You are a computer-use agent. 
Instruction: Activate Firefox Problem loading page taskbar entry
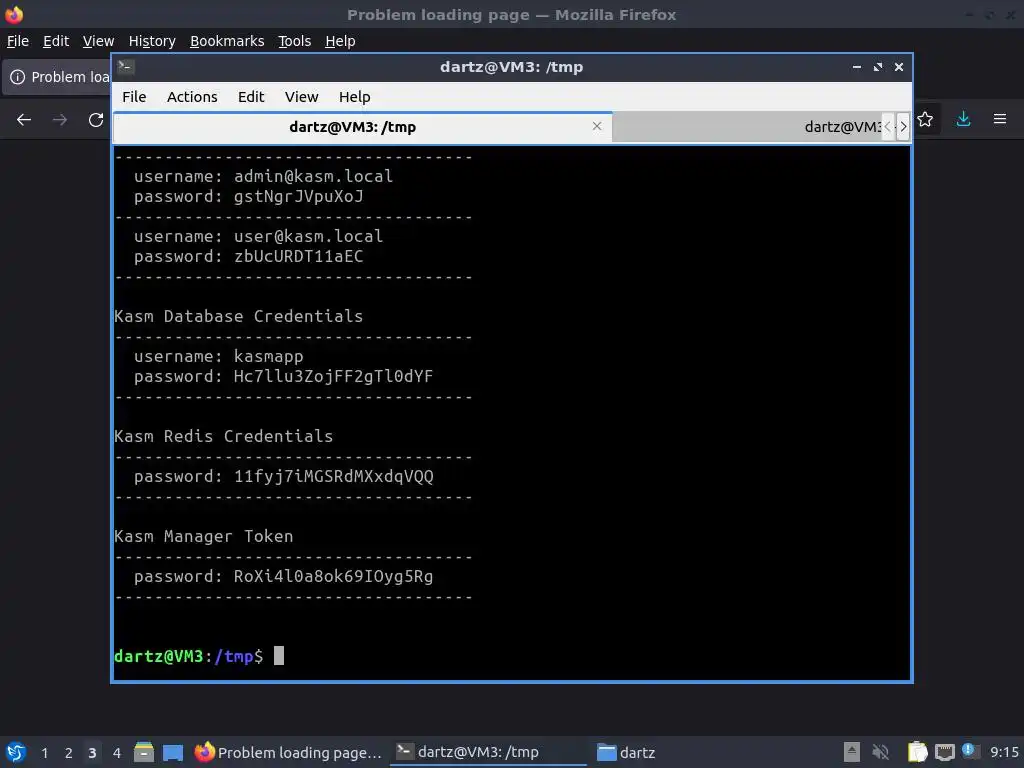coord(288,752)
